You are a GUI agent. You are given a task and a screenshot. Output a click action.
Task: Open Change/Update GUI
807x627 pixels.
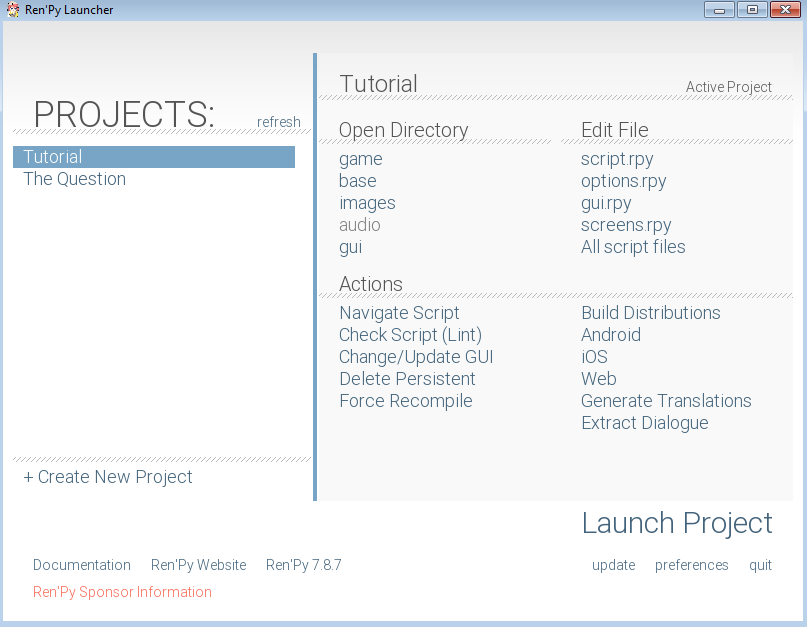(x=416, y=357)
